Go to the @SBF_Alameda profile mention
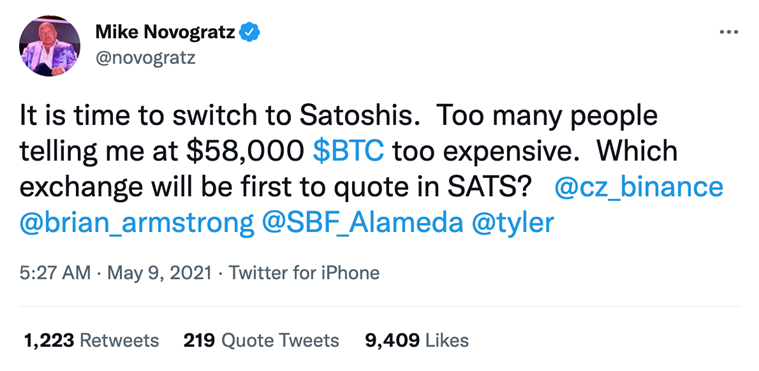This screenshot has width=759, height=371. pyautogui.click(x=363, y=224)
